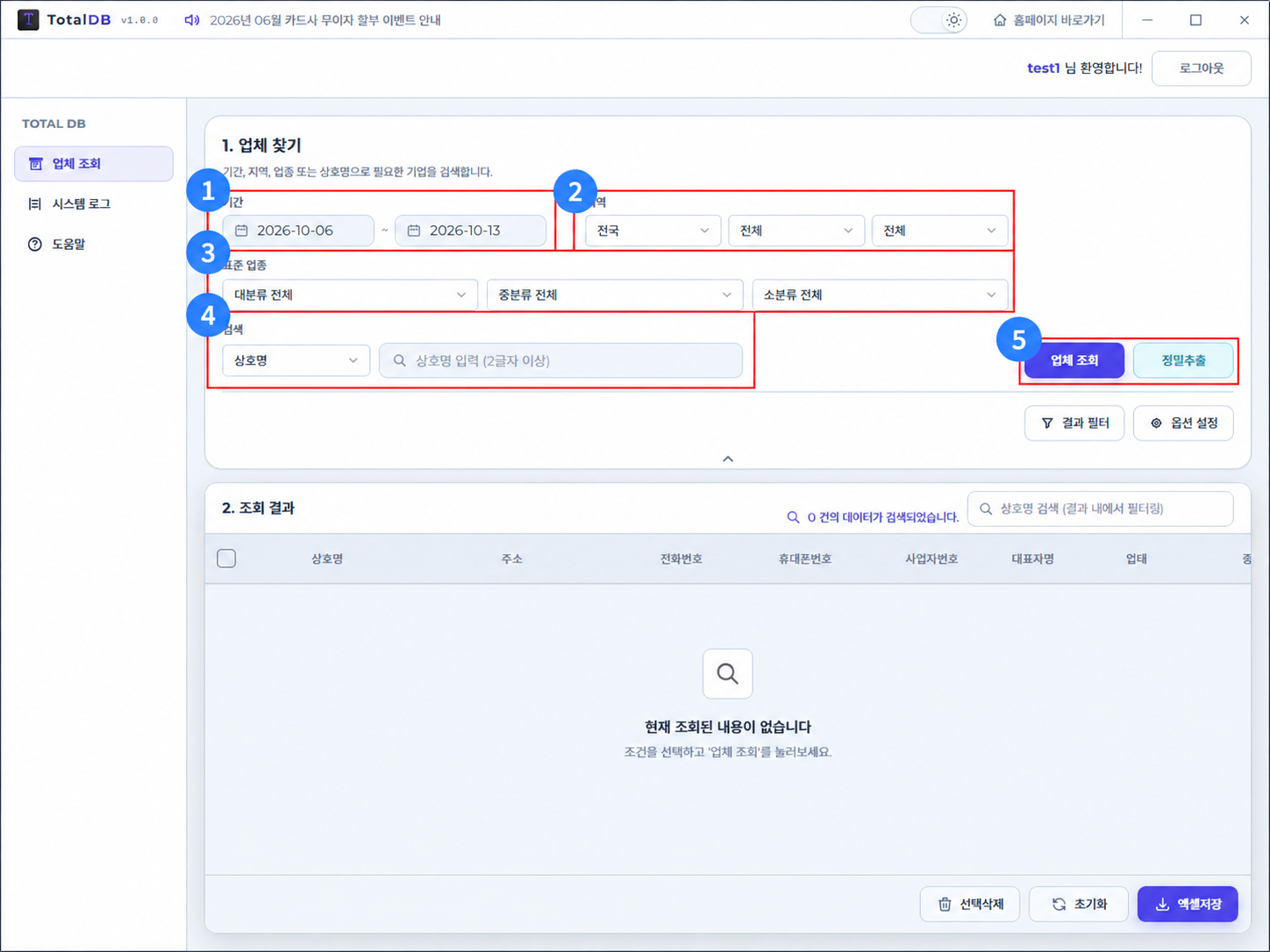Click the 엑셀저장 button

click(x=1188, y=905)
